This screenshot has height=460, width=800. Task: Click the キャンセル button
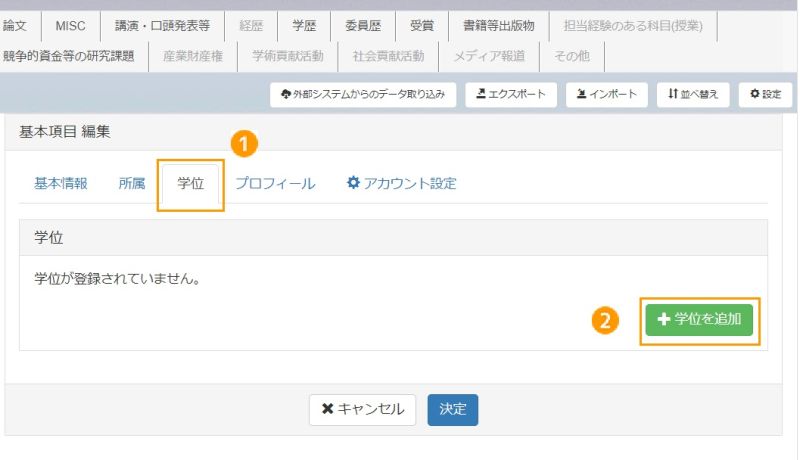tap(363, 410)
